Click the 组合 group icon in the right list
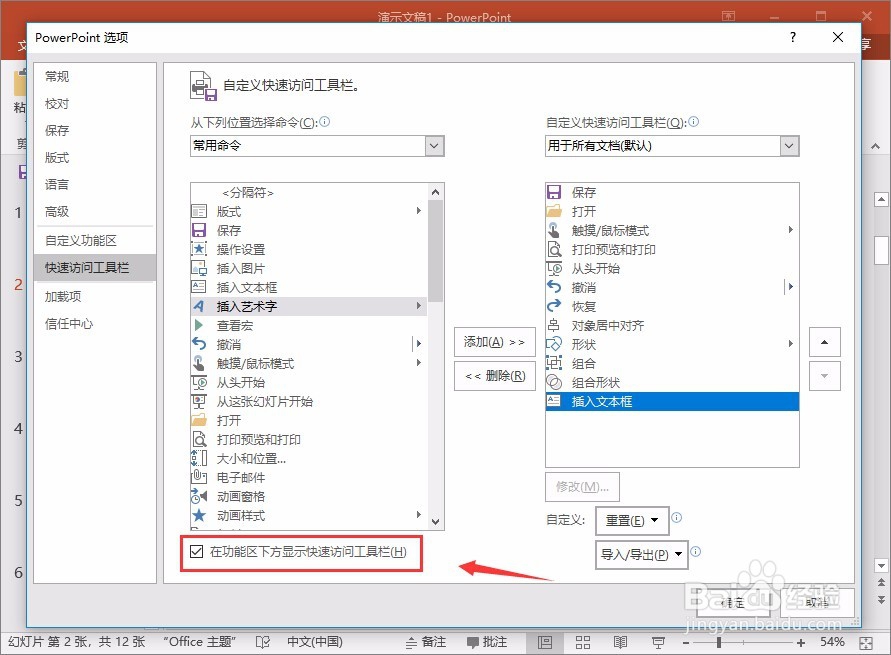Viewport: 891px width, 655px height. 554,363
